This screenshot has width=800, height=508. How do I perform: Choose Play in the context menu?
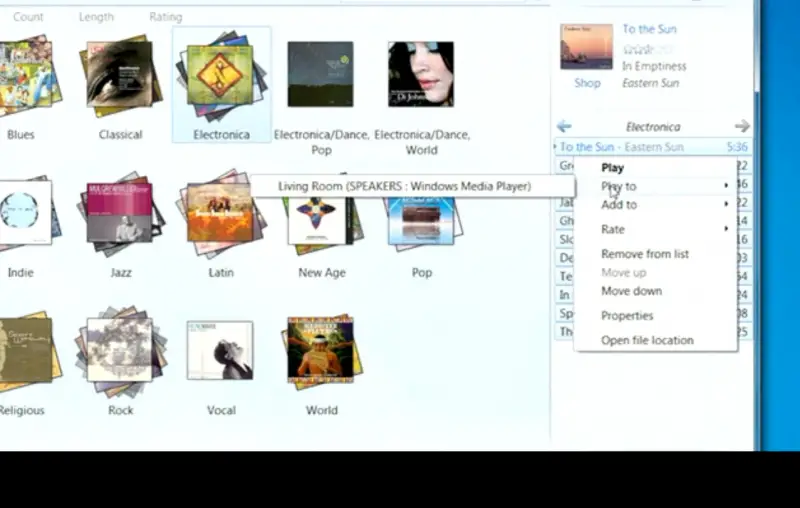[x=655, y=168]
